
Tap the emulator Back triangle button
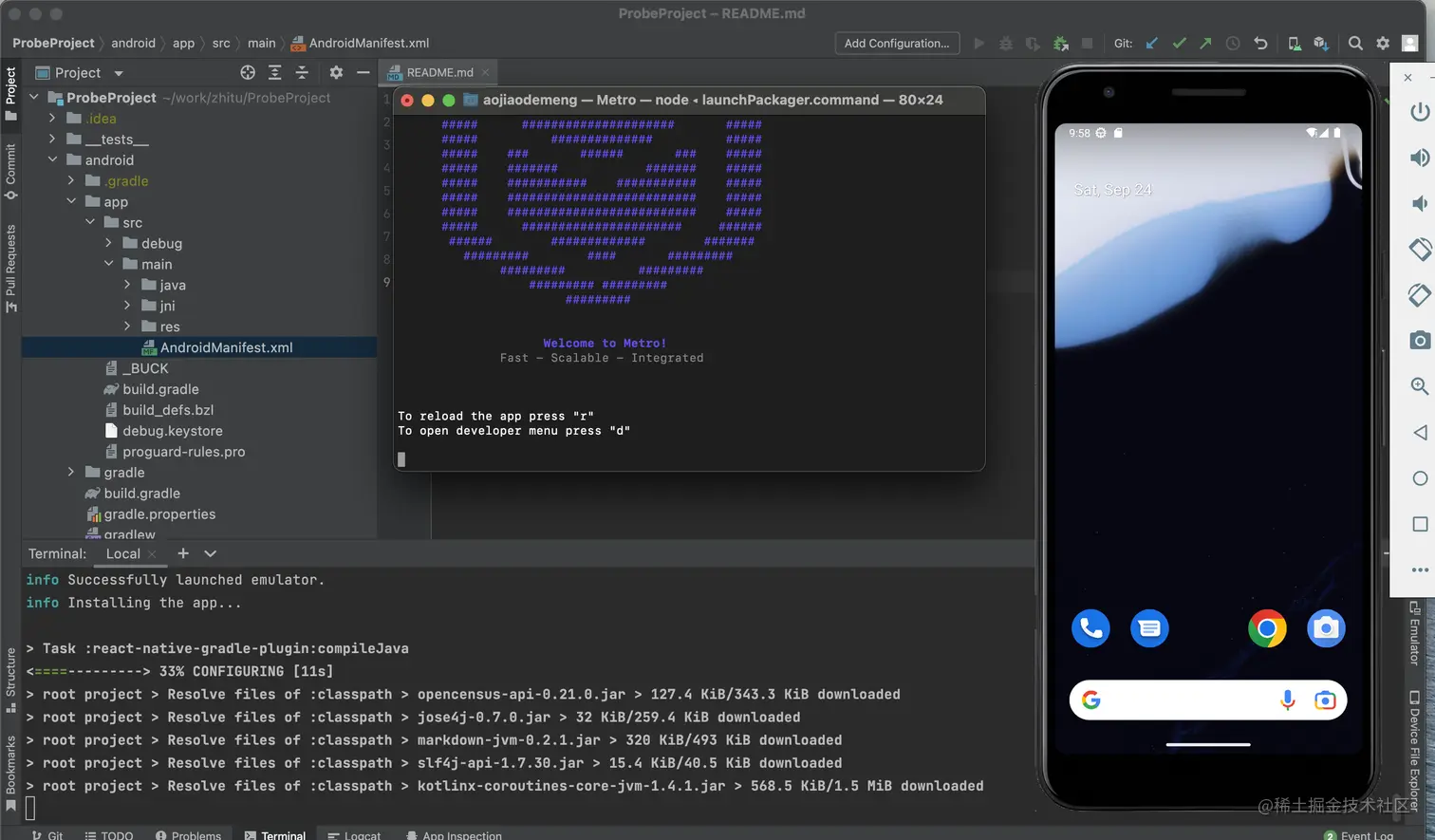[x=1420, y=433]
